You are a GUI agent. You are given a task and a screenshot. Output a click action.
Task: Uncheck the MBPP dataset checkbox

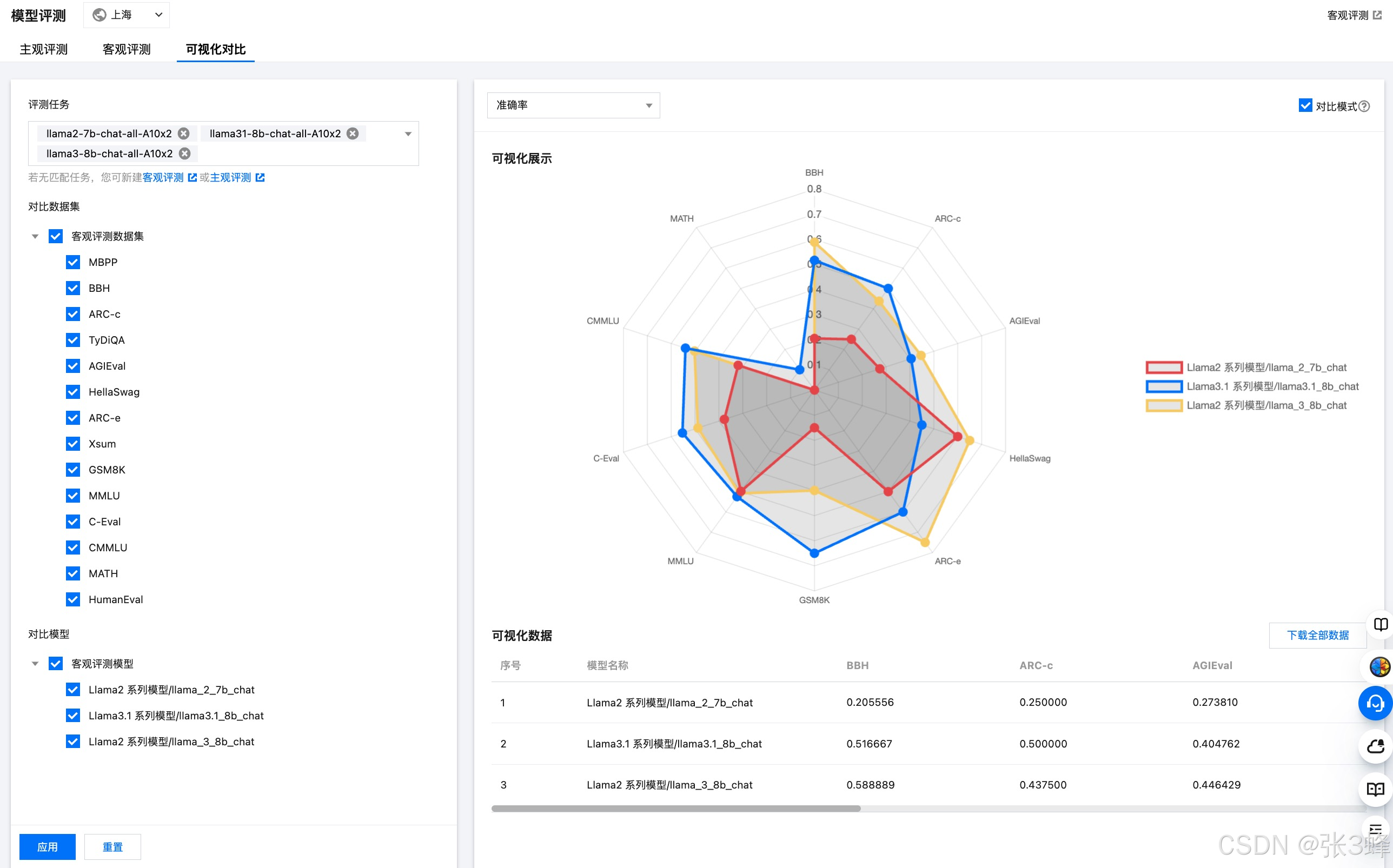(73, 262)
